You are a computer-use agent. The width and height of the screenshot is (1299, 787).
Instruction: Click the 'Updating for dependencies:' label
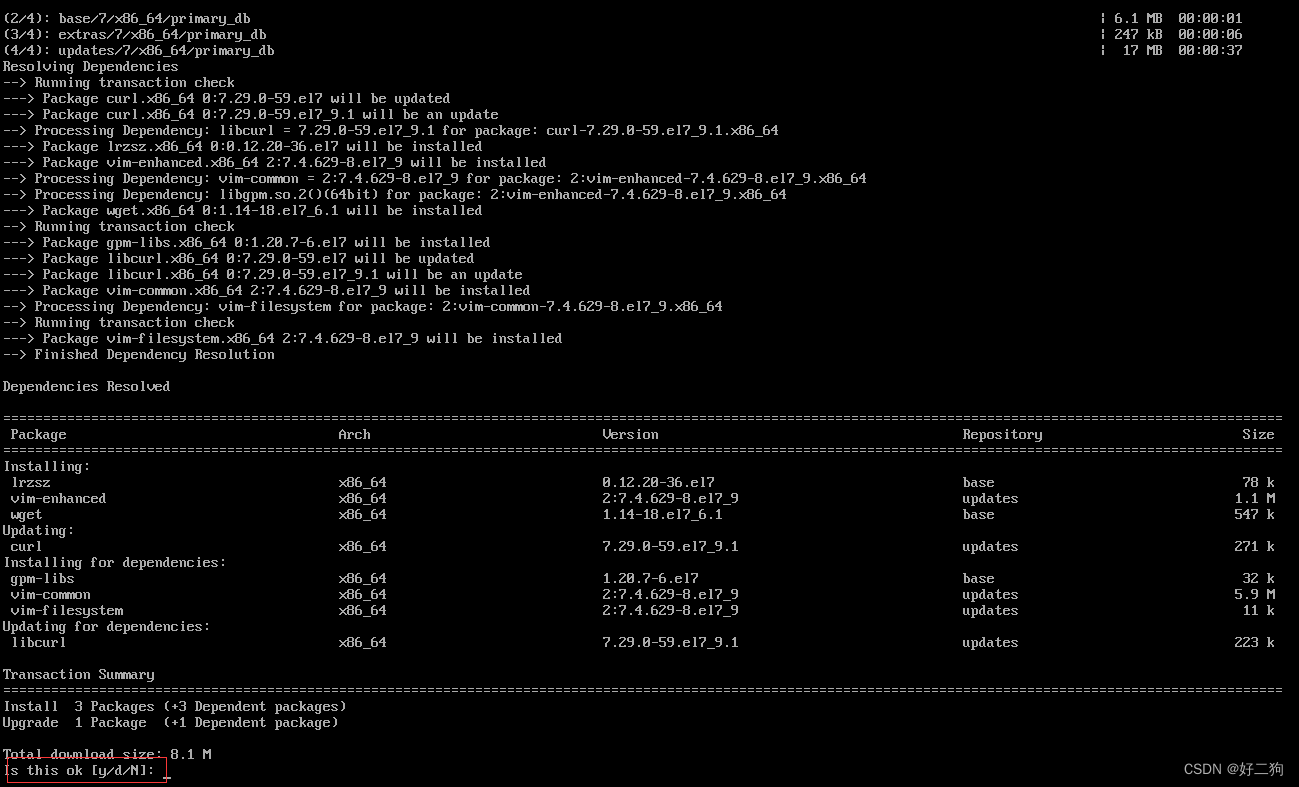tap(106, 627)
